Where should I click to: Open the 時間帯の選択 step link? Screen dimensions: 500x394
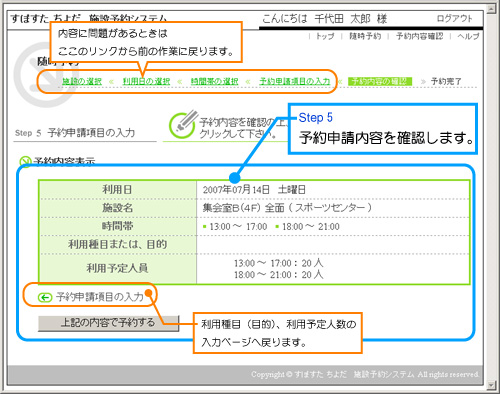(214, 81)
